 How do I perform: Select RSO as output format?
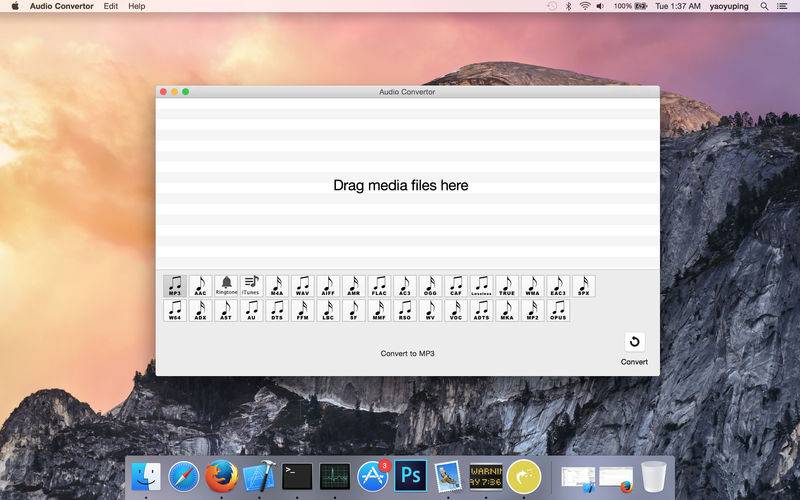tap(405, 310)
